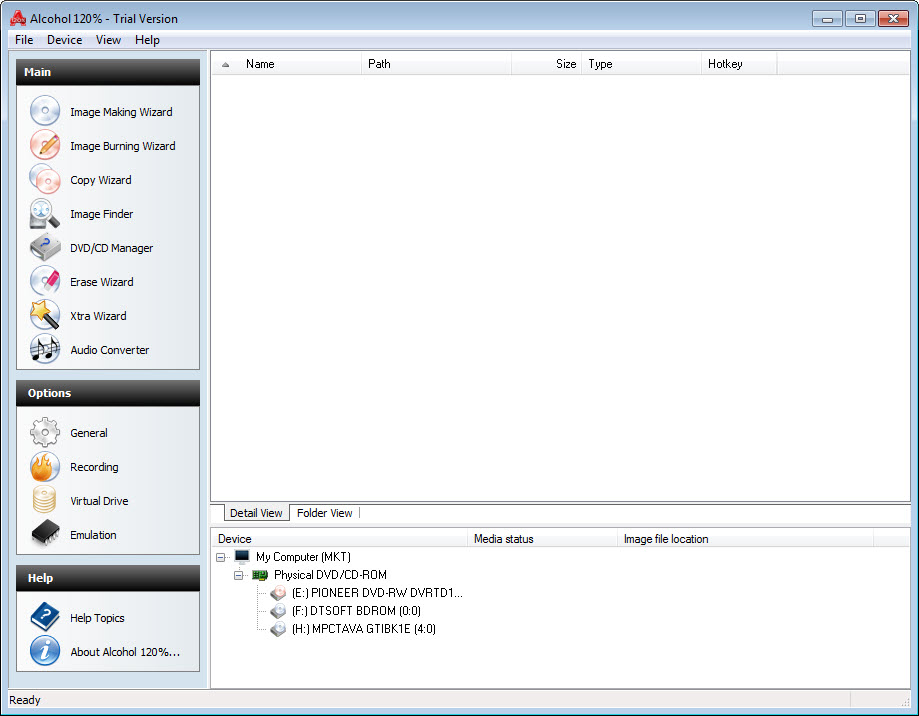
Task: Click the Image Finder magnifier icon
Action: click(45, 213)
